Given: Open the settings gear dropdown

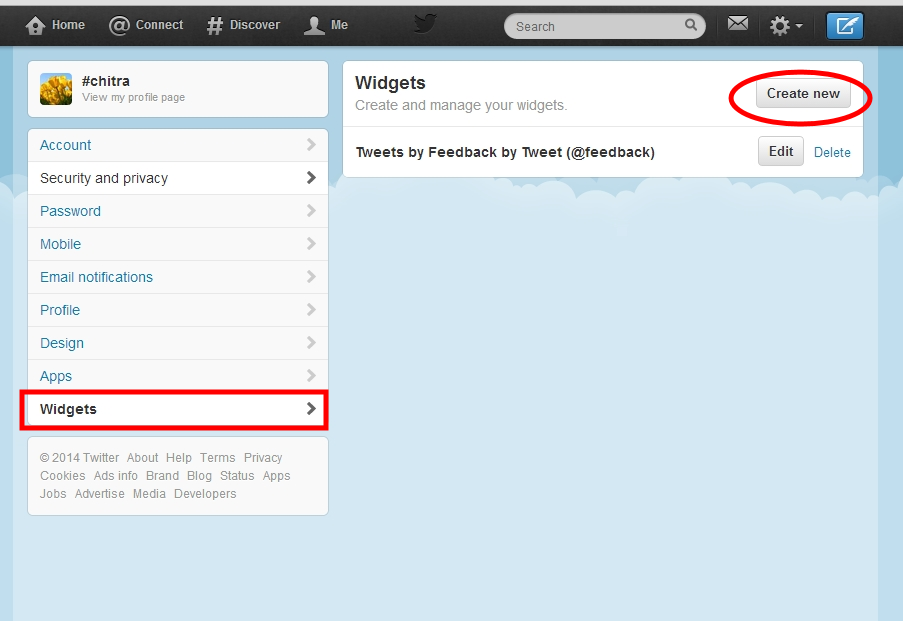Looking at the screenshot, I should tap(785, 26).
